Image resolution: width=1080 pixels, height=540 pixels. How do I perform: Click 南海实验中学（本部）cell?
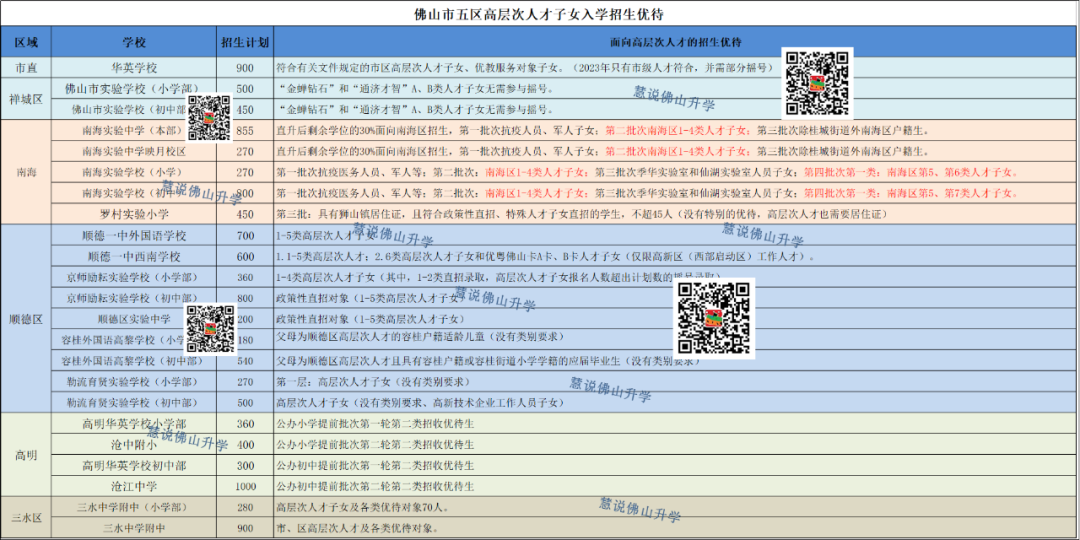pos(134,130)
